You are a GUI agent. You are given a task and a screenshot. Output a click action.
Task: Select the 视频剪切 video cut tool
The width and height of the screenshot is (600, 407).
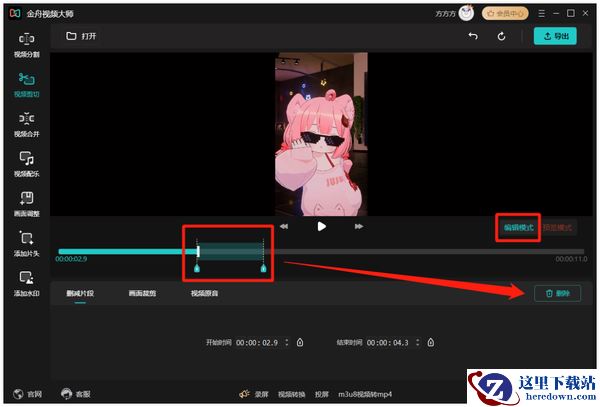click(26, 85)
